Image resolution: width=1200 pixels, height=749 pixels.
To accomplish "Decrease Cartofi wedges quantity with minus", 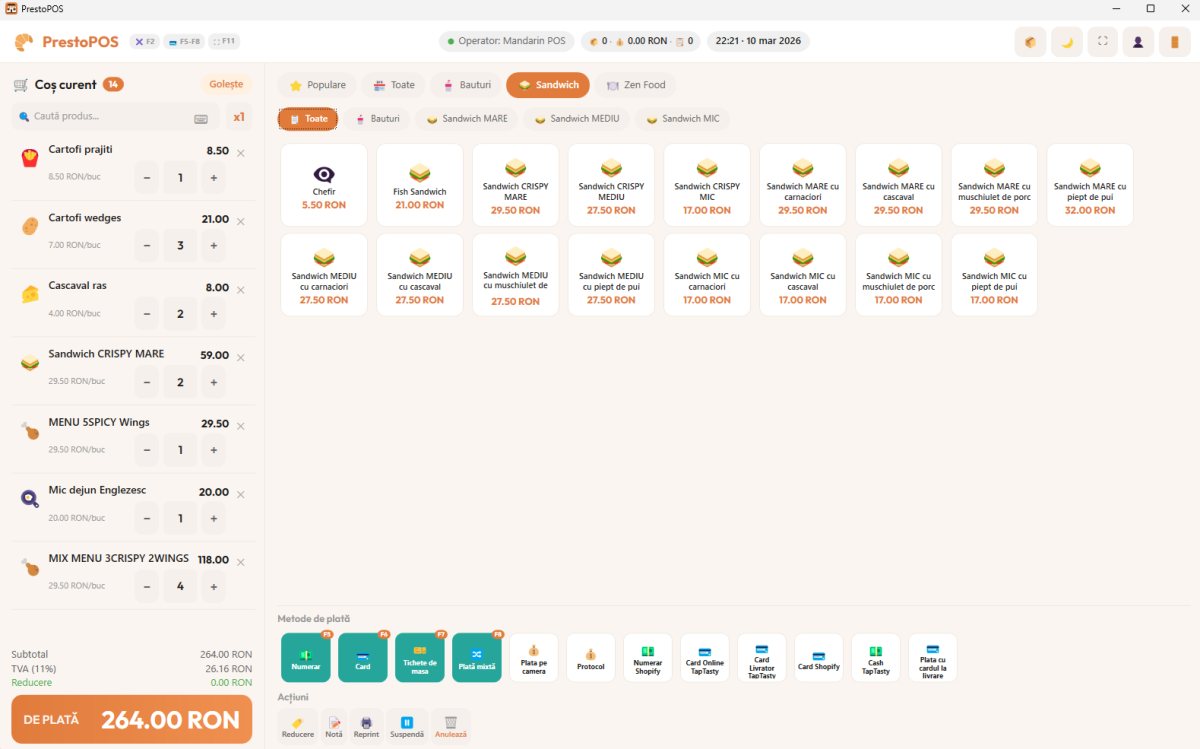I will [x=147, y=246].
